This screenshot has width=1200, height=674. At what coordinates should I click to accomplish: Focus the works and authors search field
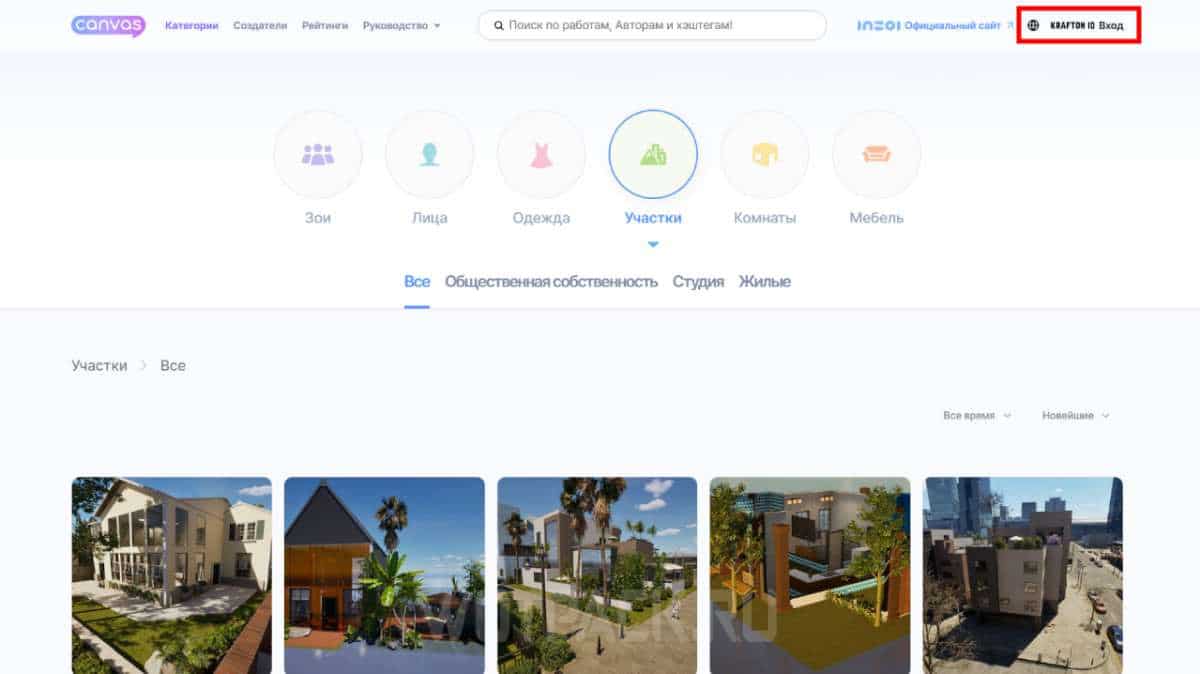click(652, 25)
